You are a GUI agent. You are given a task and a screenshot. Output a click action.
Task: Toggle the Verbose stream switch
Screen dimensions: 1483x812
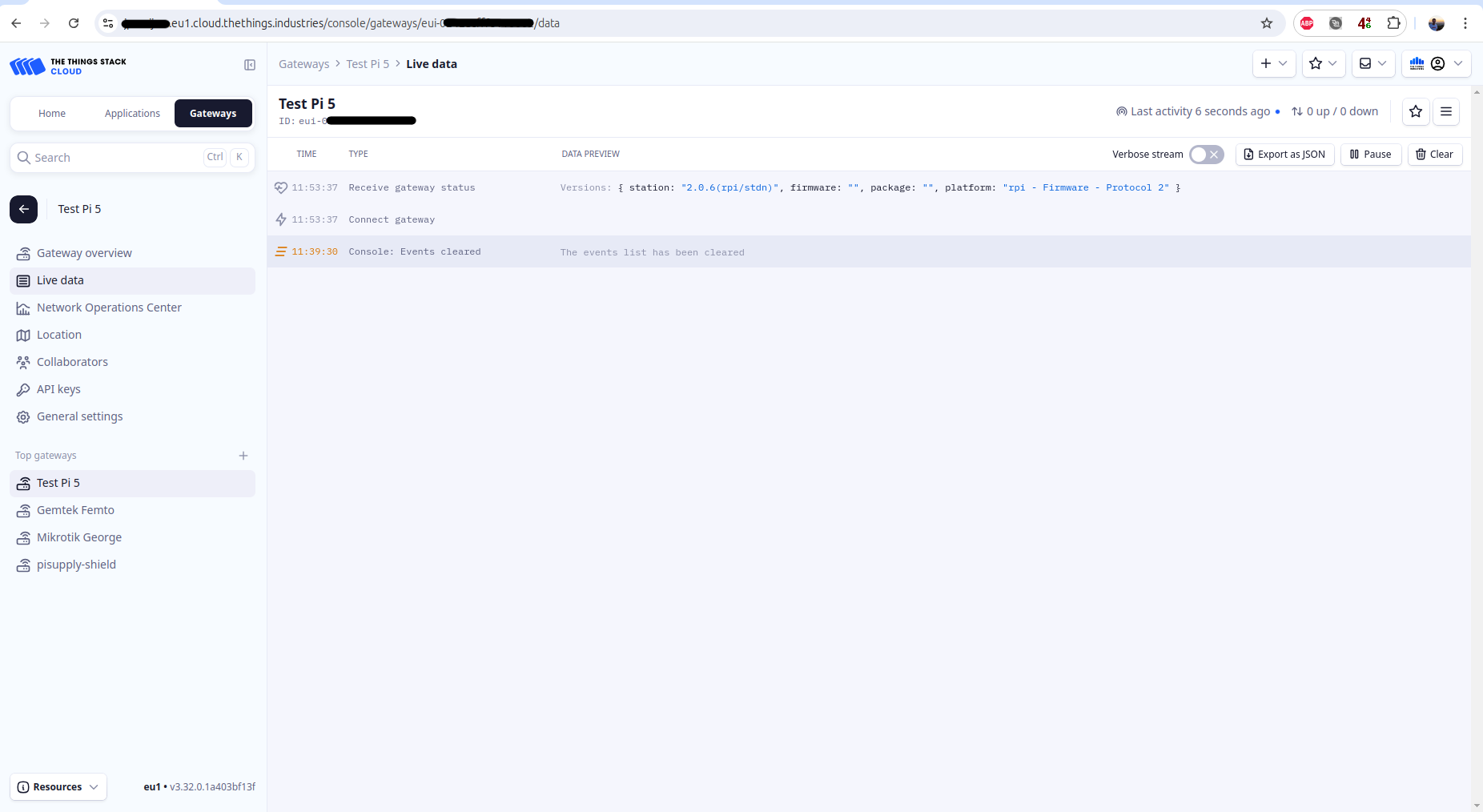(1206, 155)
